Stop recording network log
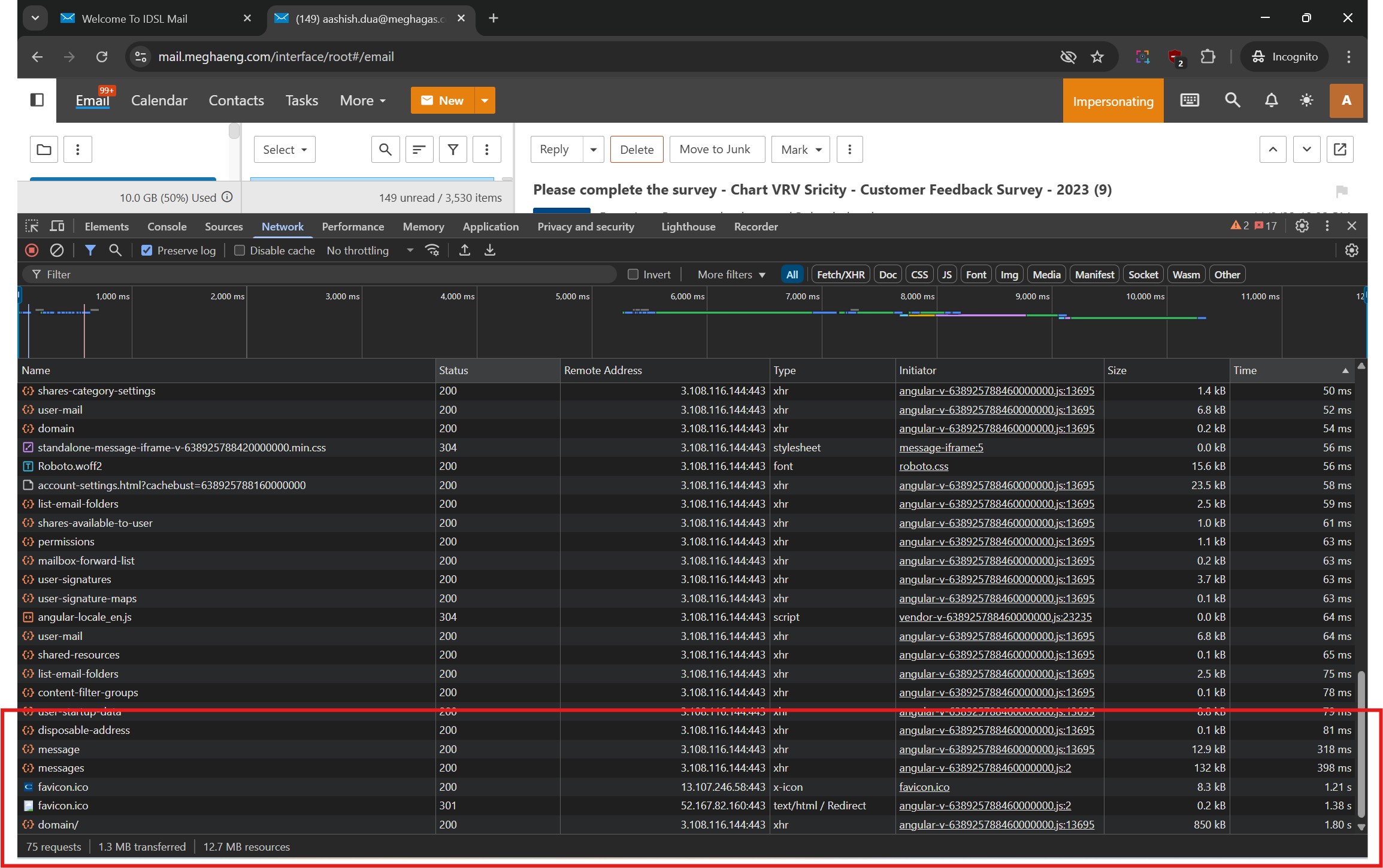Screen dimensions: 1383x868 click(32, 250)
